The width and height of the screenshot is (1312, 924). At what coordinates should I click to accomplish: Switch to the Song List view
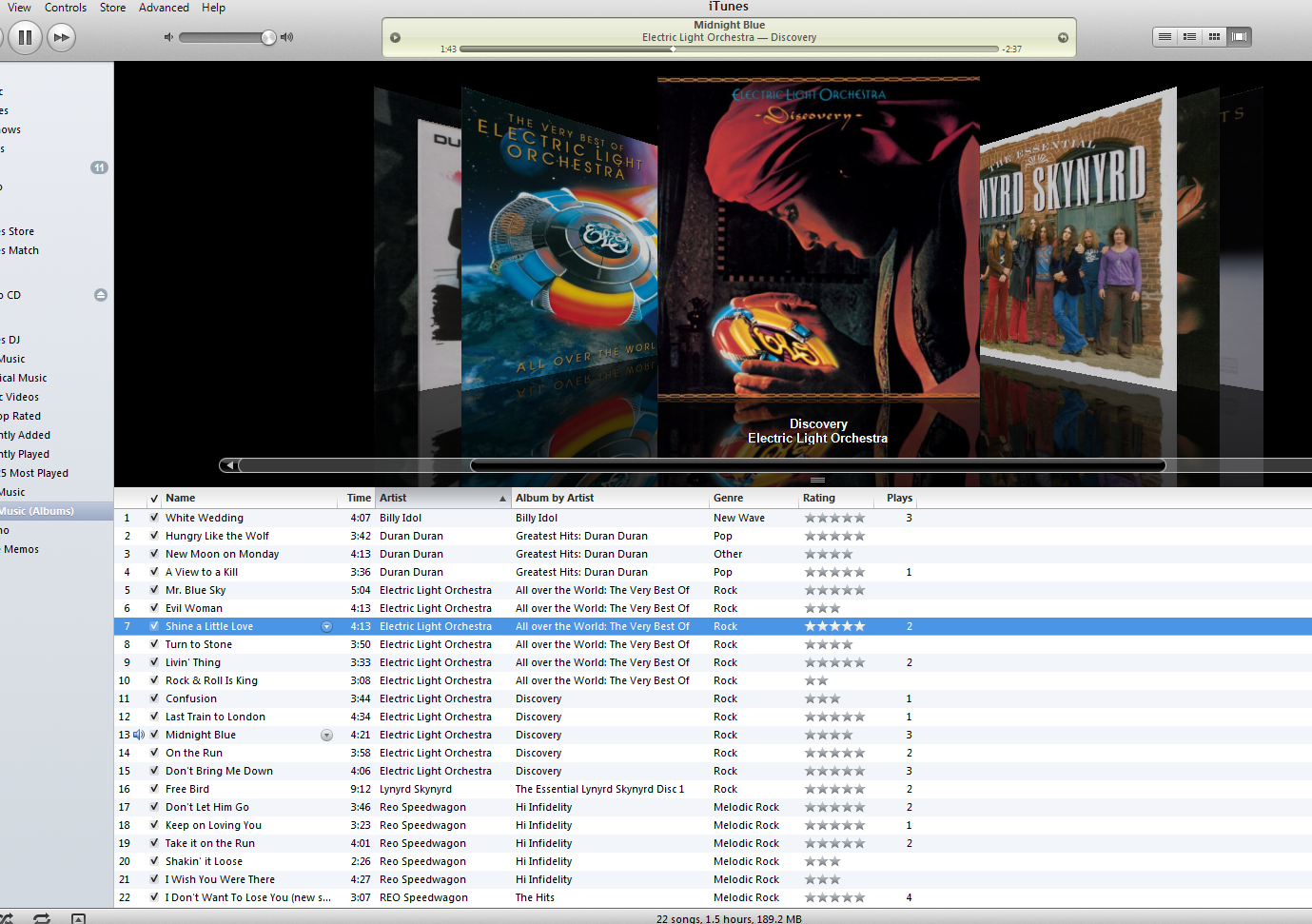point(1165,36)
